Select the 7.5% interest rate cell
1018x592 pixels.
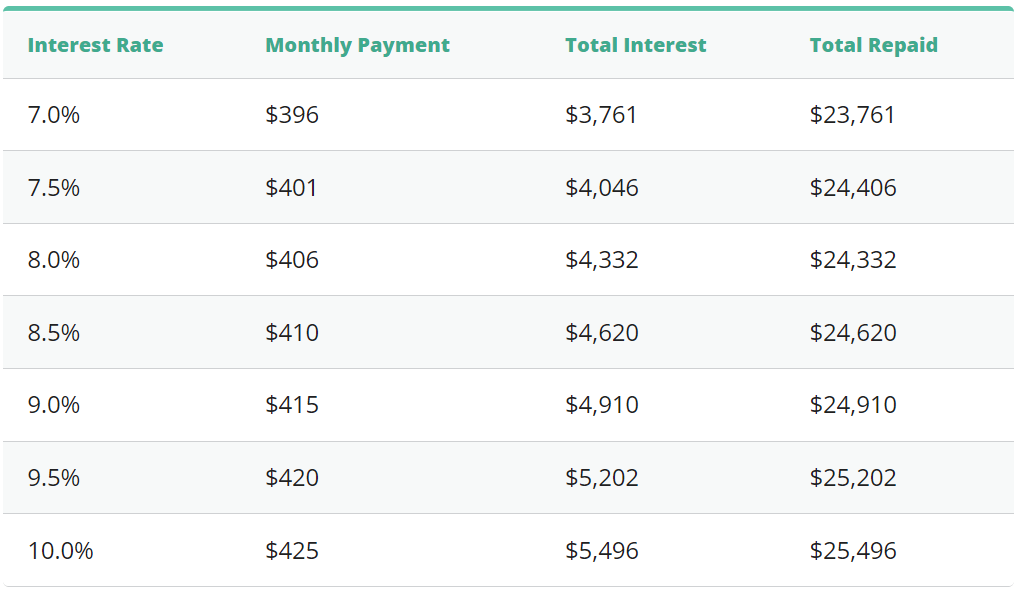coord(54,188)
